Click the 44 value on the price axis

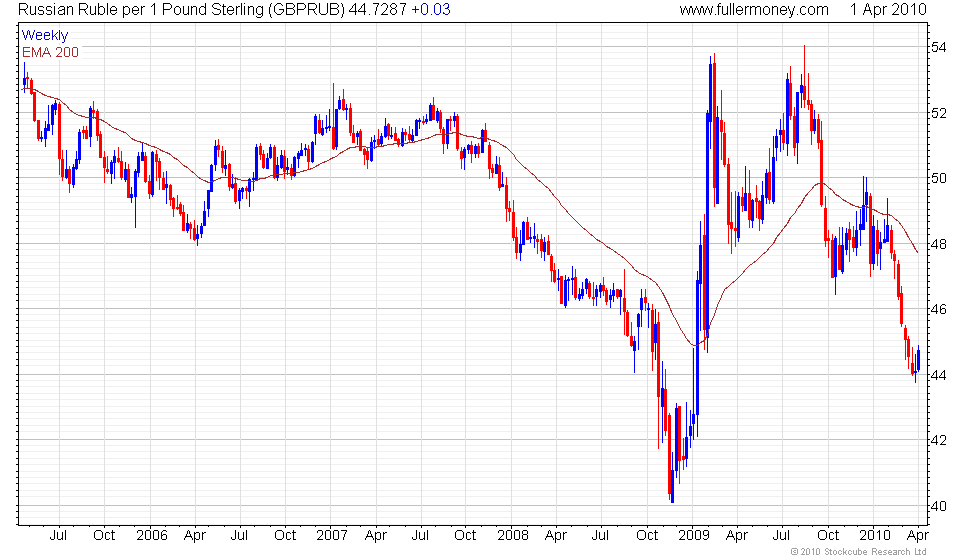tap(939, 375)
